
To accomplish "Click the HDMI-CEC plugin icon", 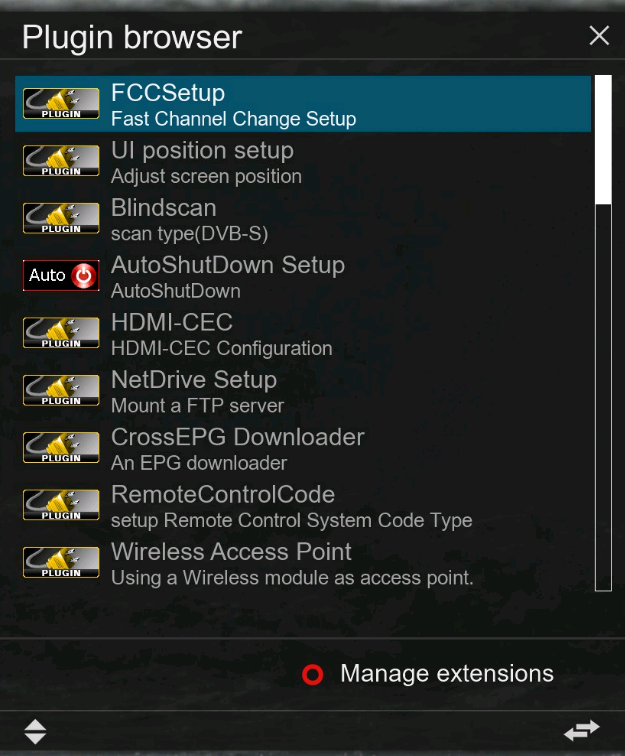I will pos(61,333).
